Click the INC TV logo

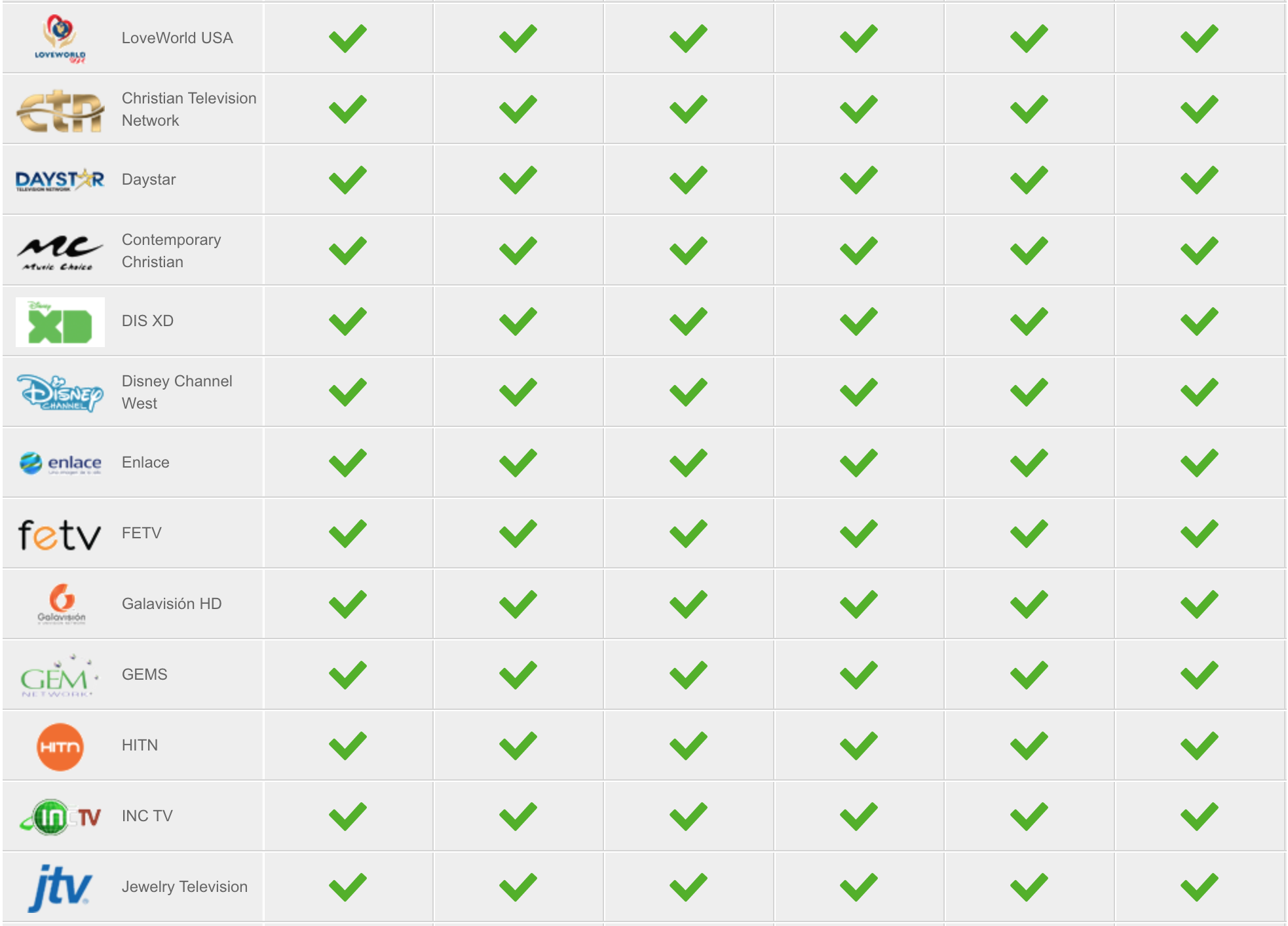tap(60, 817)
